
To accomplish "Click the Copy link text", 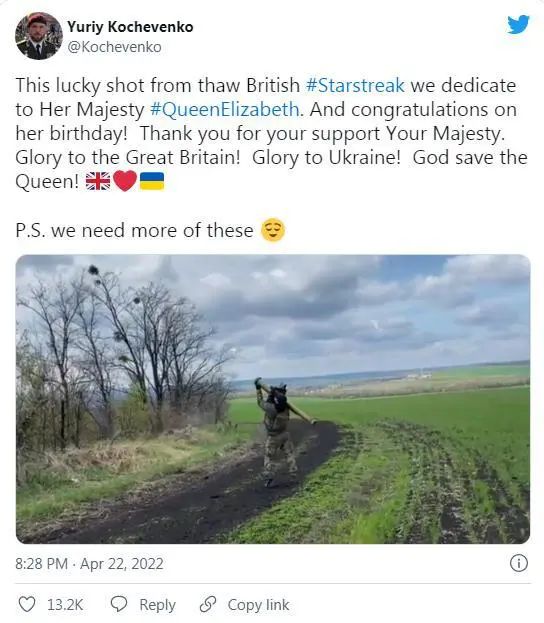I will (x=258, y=605).
